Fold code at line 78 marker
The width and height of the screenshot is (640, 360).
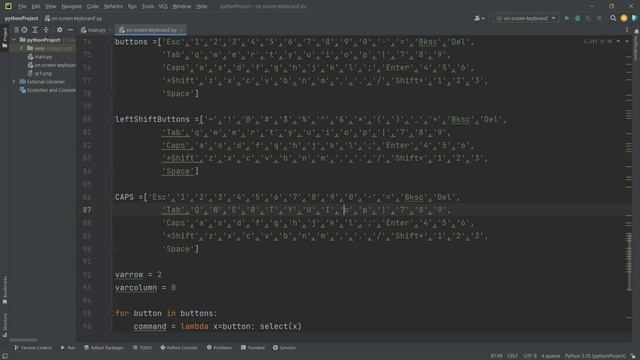click(111, 93)
